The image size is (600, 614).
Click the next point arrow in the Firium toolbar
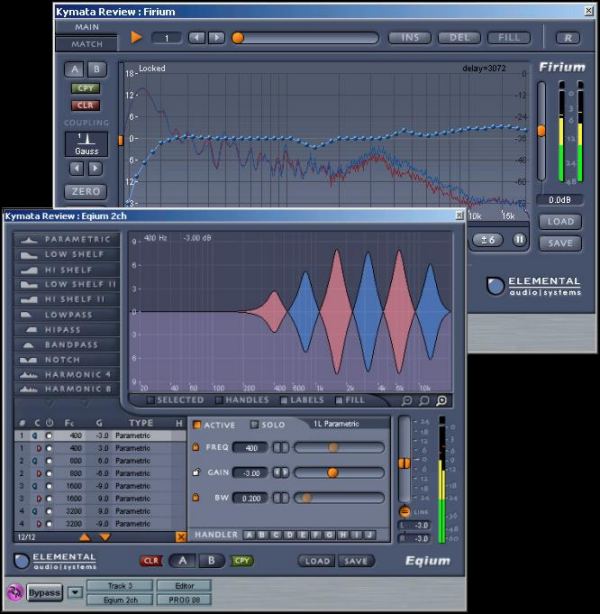click(x=216, y=38)
